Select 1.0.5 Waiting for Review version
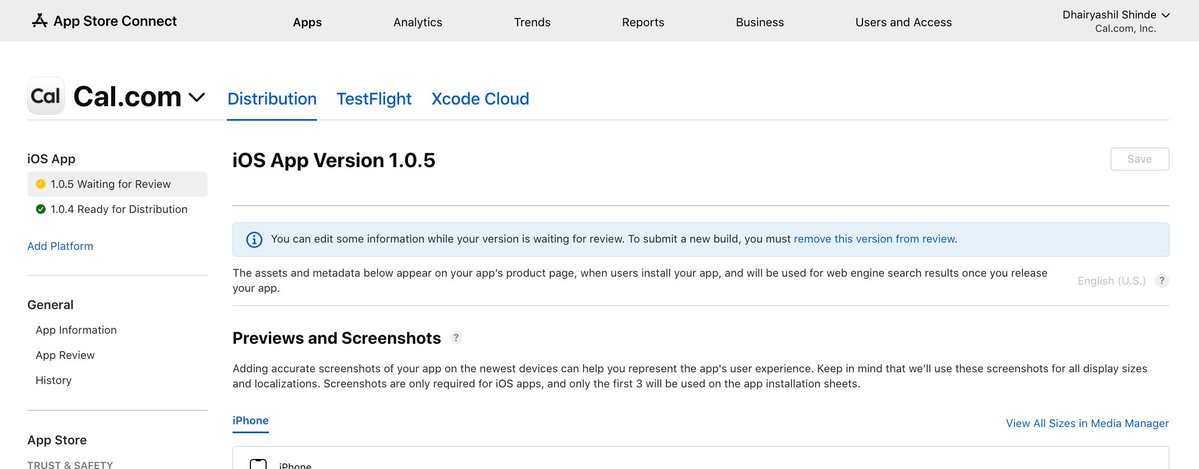This screenshot has height=469, width=1199. click(117, 184)
